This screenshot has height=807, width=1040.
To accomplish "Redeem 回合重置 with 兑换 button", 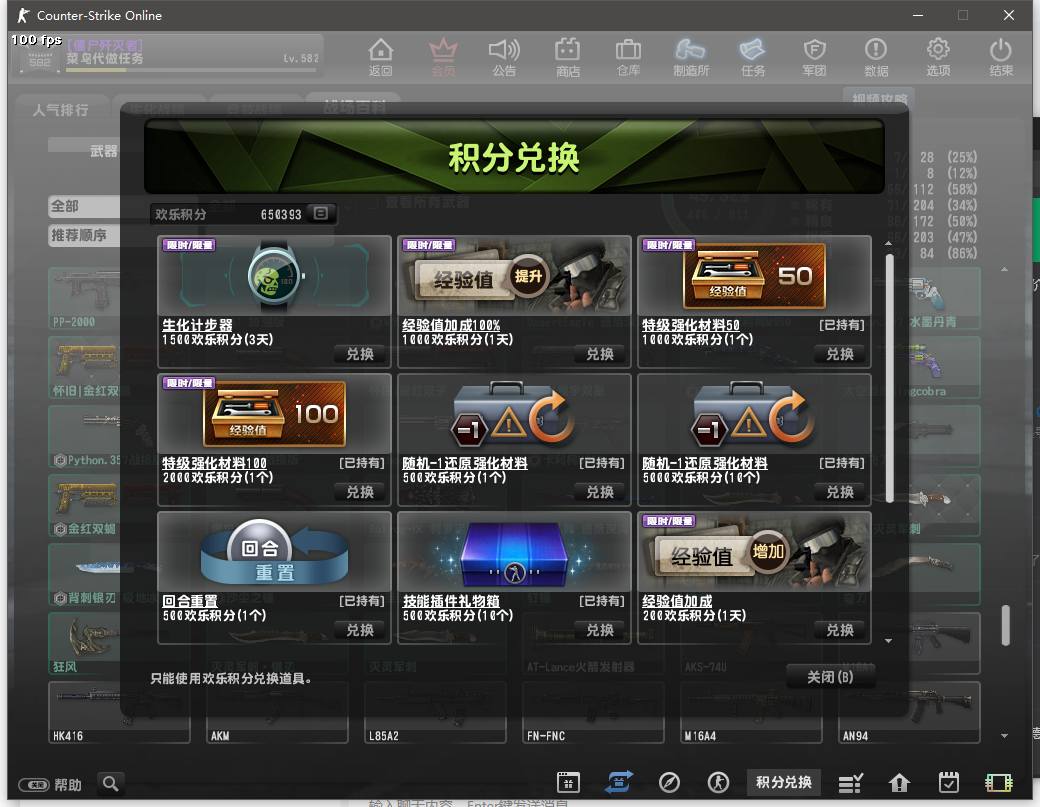I will point(360,630).
